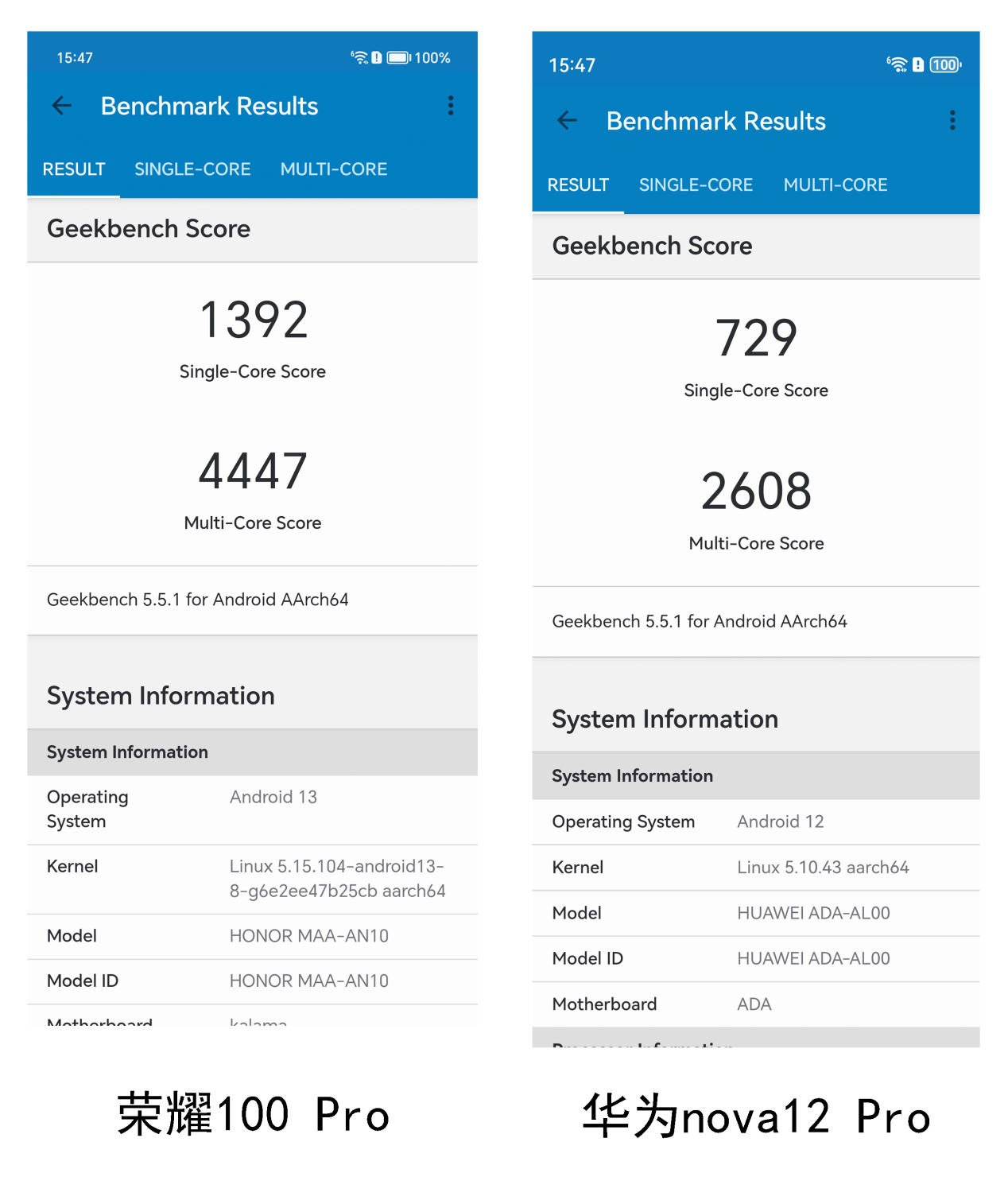Tap alert icon beside Wi-Fi on right phone
This screenshot has width=1008, height=1204.
(x=918, y=64)
